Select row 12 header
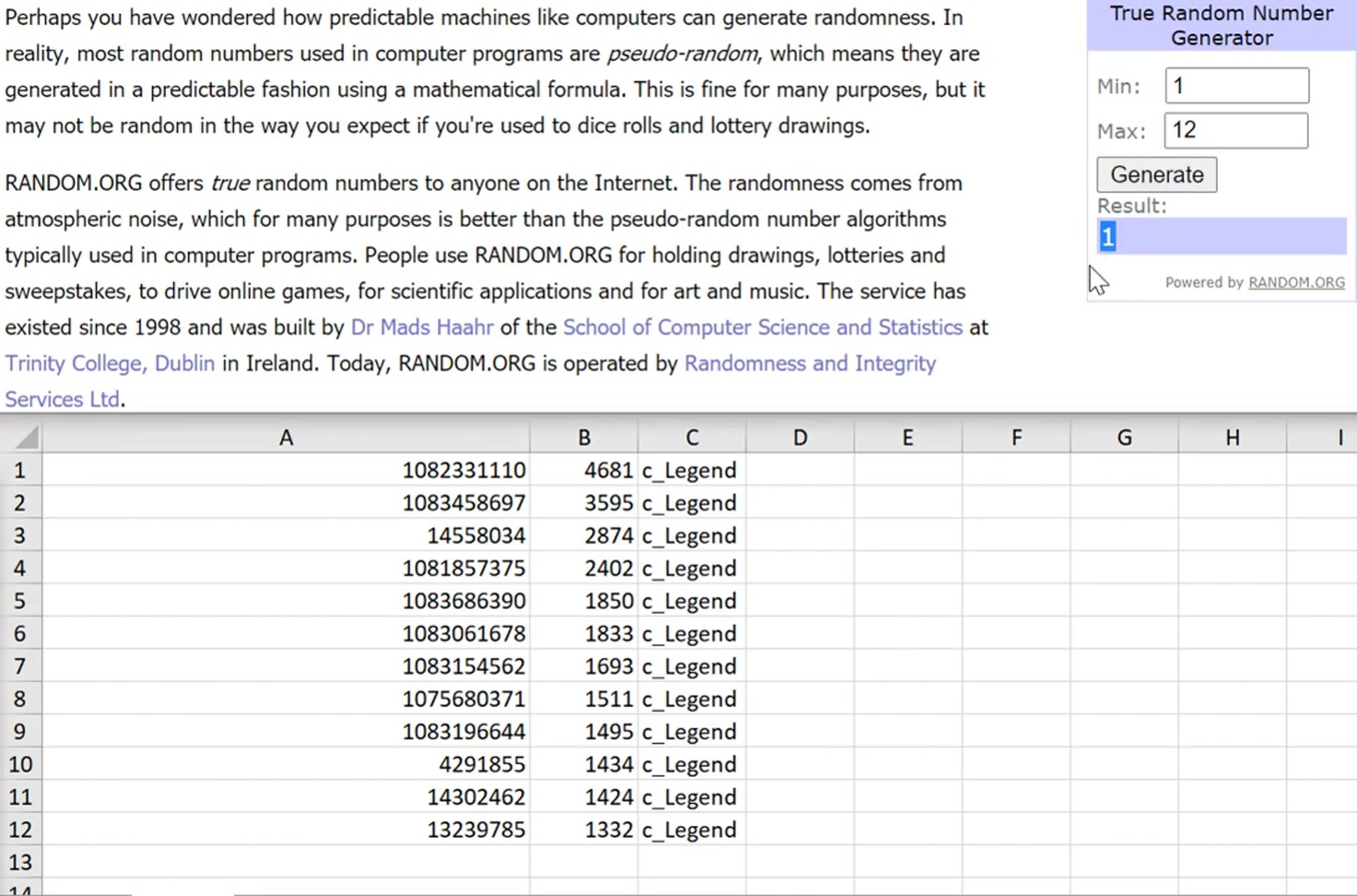The width and height of the screenshot is (1357, 896). (21, 828)
